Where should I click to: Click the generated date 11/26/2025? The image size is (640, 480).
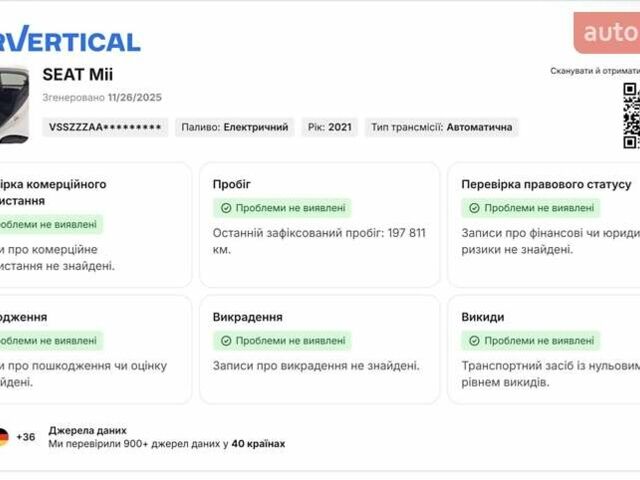click(x=135, y=97)
